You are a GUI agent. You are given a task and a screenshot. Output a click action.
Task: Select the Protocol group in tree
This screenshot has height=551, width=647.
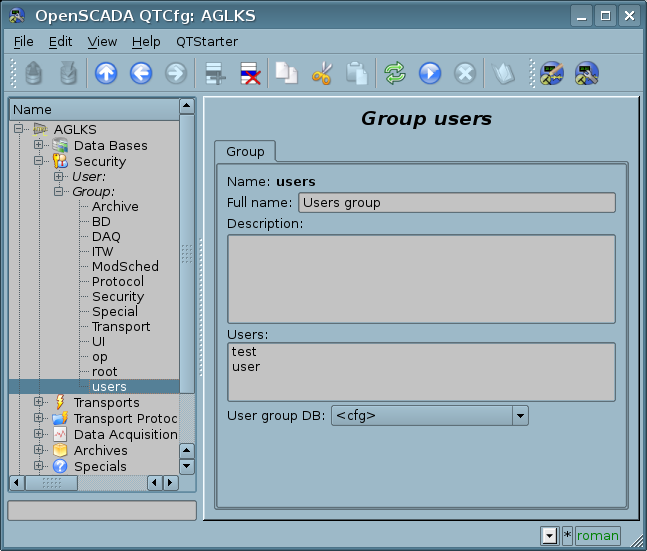tap(118, 281)
